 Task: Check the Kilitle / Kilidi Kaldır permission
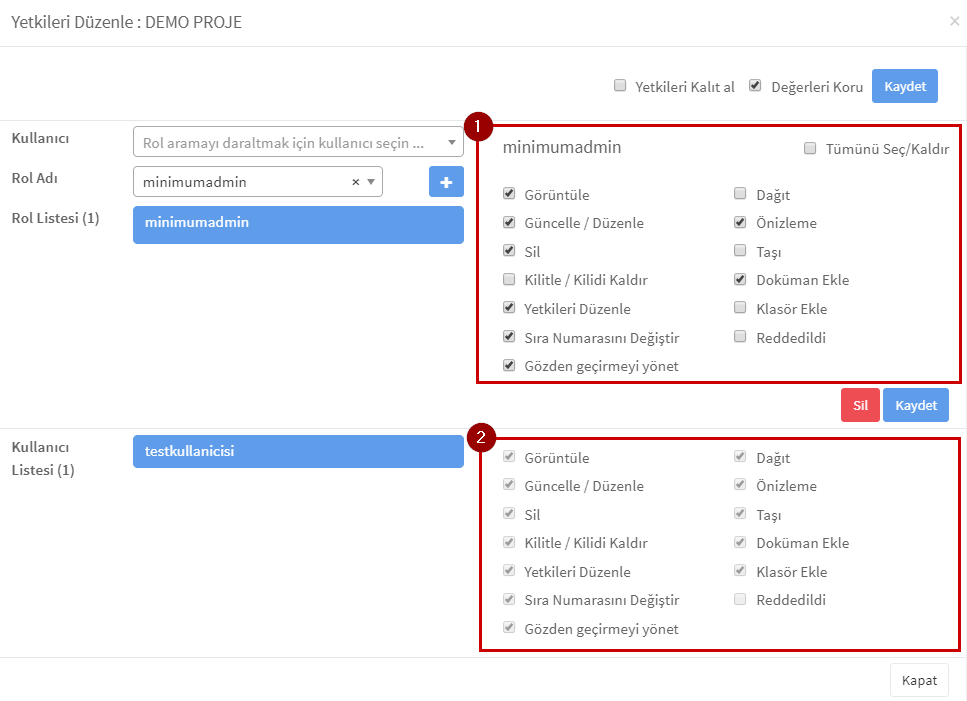click(x=509, y=279)
